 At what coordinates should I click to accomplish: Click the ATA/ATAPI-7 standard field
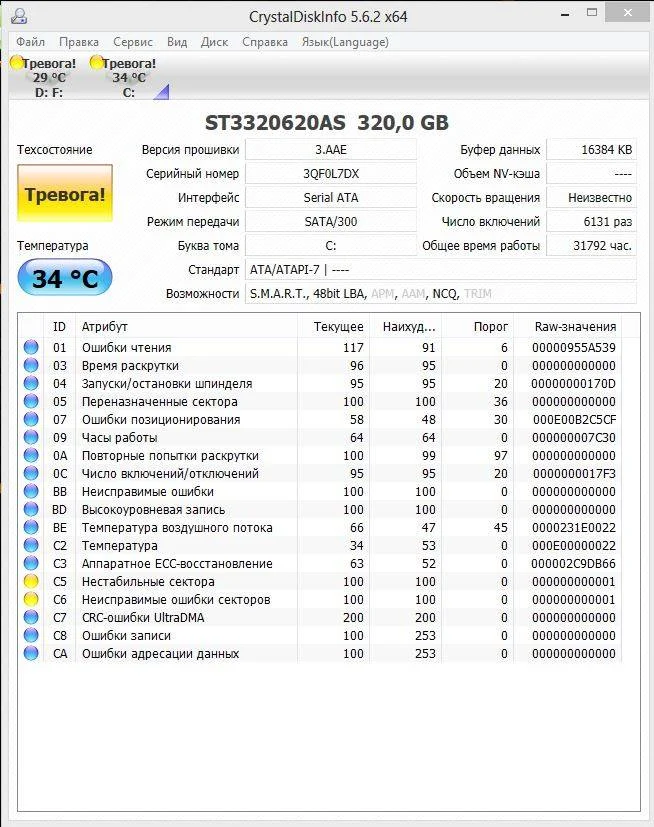tap(441, 270)
